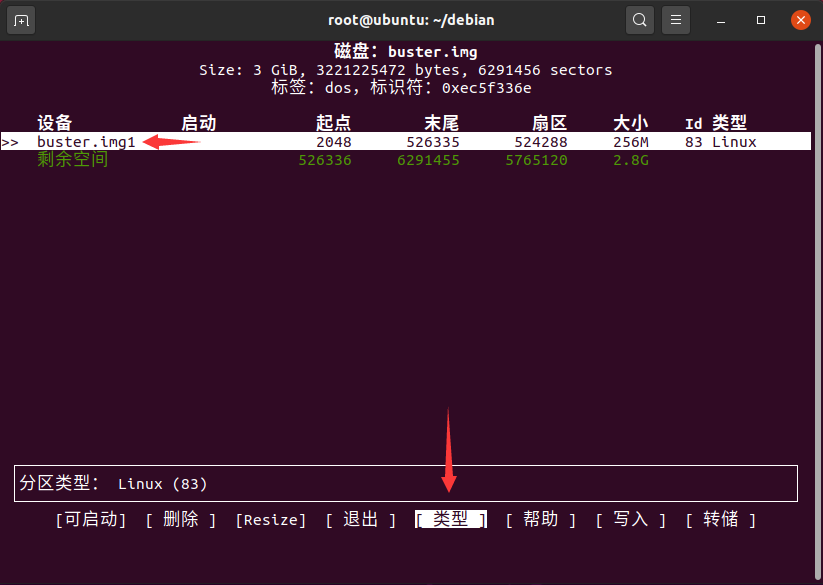Open the 帮助 help option
The width and height of the screenshot is (823, 585).
(540, 519)
